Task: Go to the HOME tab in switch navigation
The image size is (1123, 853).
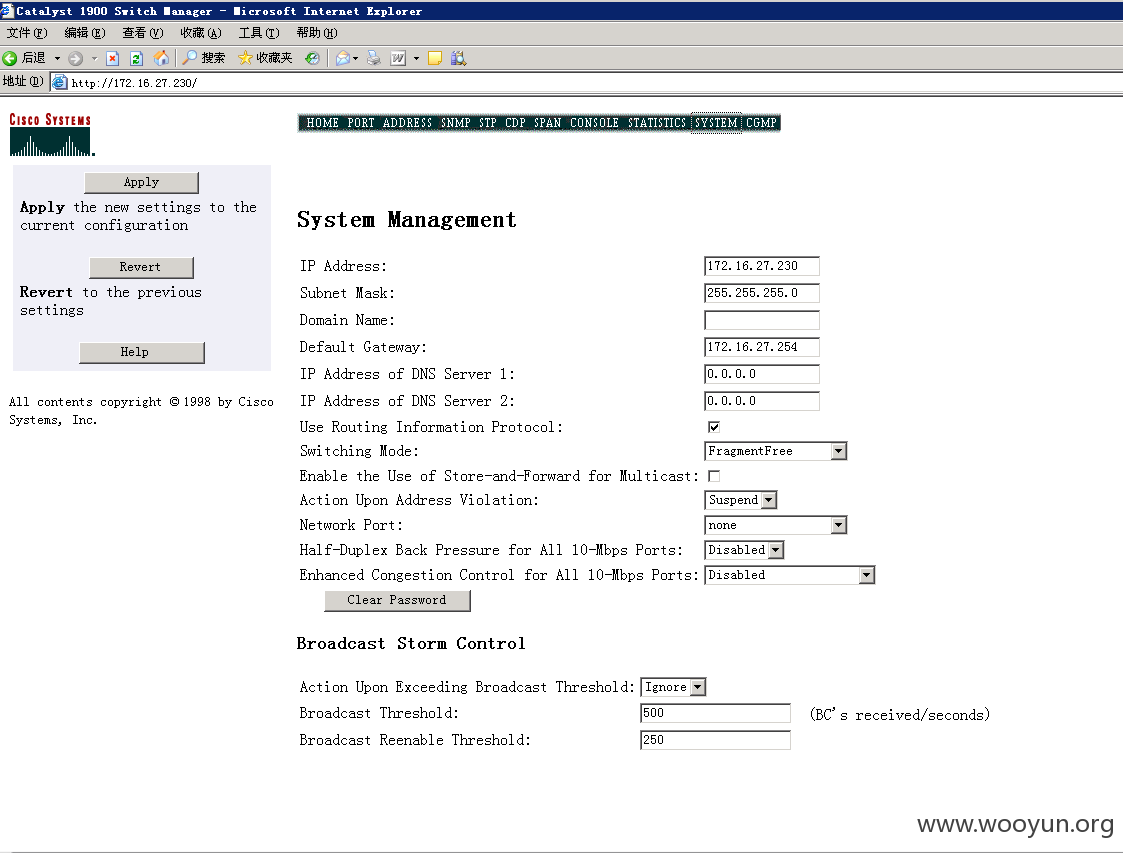Action: pyautogui.click(x=322, y=123)
